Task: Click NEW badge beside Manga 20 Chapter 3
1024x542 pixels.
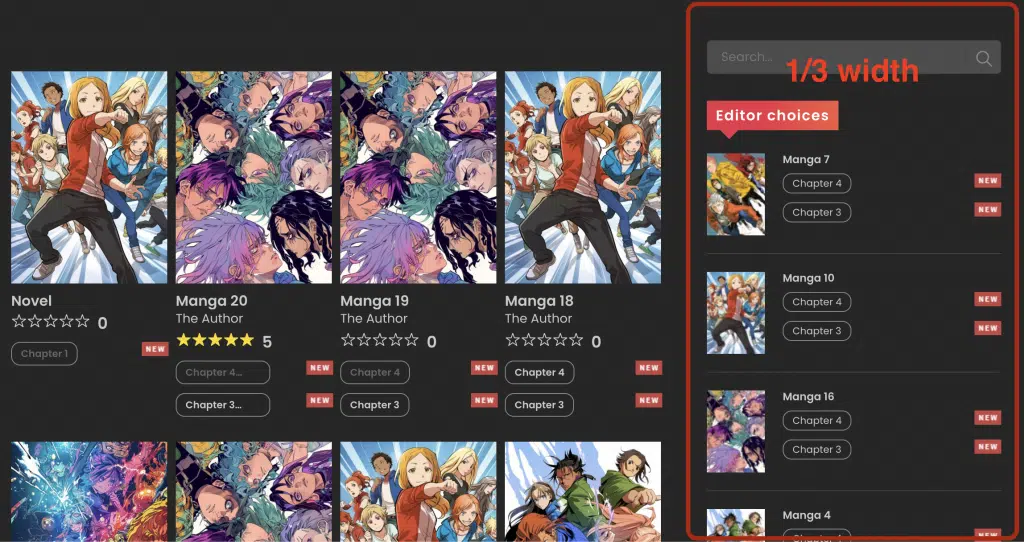Action: point(320,400)
